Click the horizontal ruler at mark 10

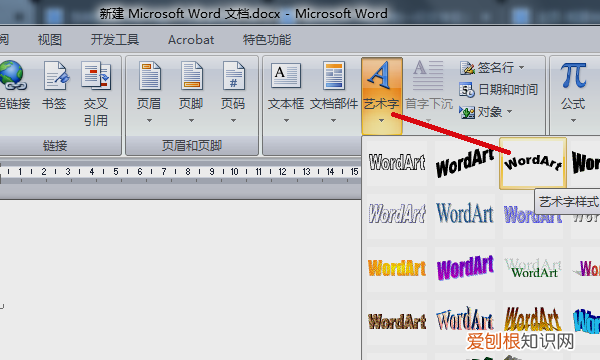pyautogui.click(x=235, y=172)
